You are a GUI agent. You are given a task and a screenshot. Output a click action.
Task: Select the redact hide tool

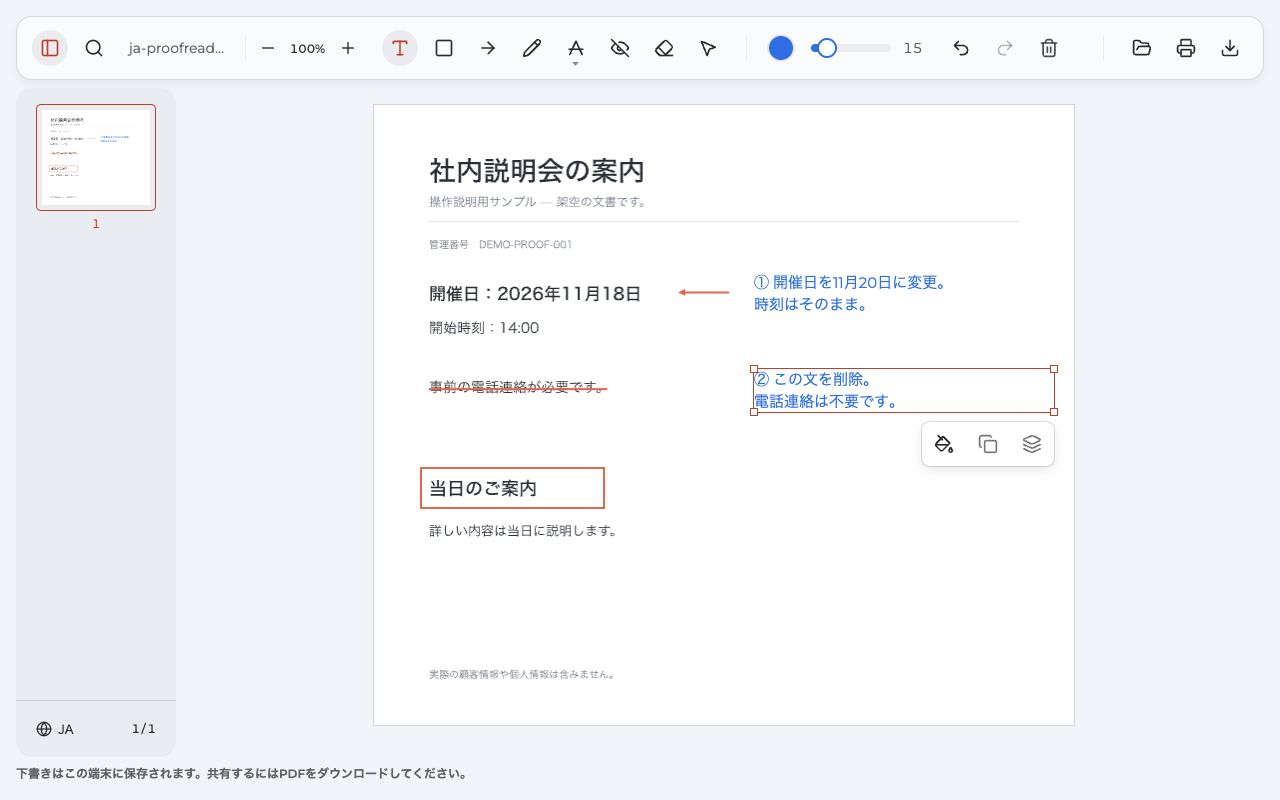pos(620,48)
